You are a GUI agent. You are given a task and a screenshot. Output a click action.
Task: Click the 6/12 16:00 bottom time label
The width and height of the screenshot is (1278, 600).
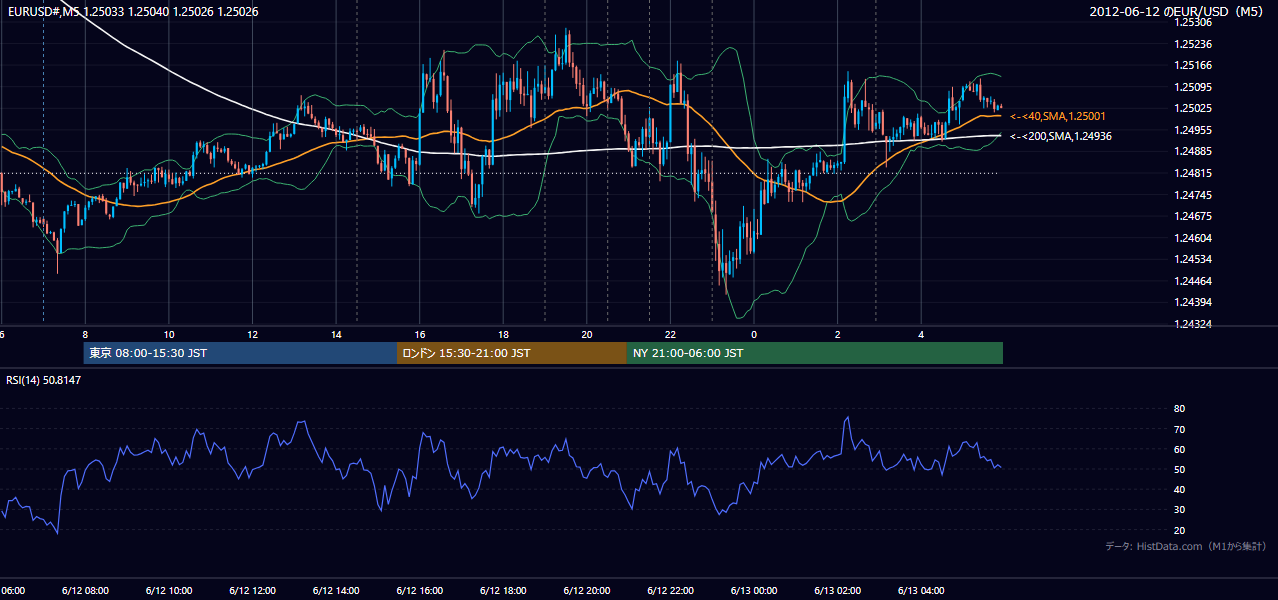click(419, 591)
